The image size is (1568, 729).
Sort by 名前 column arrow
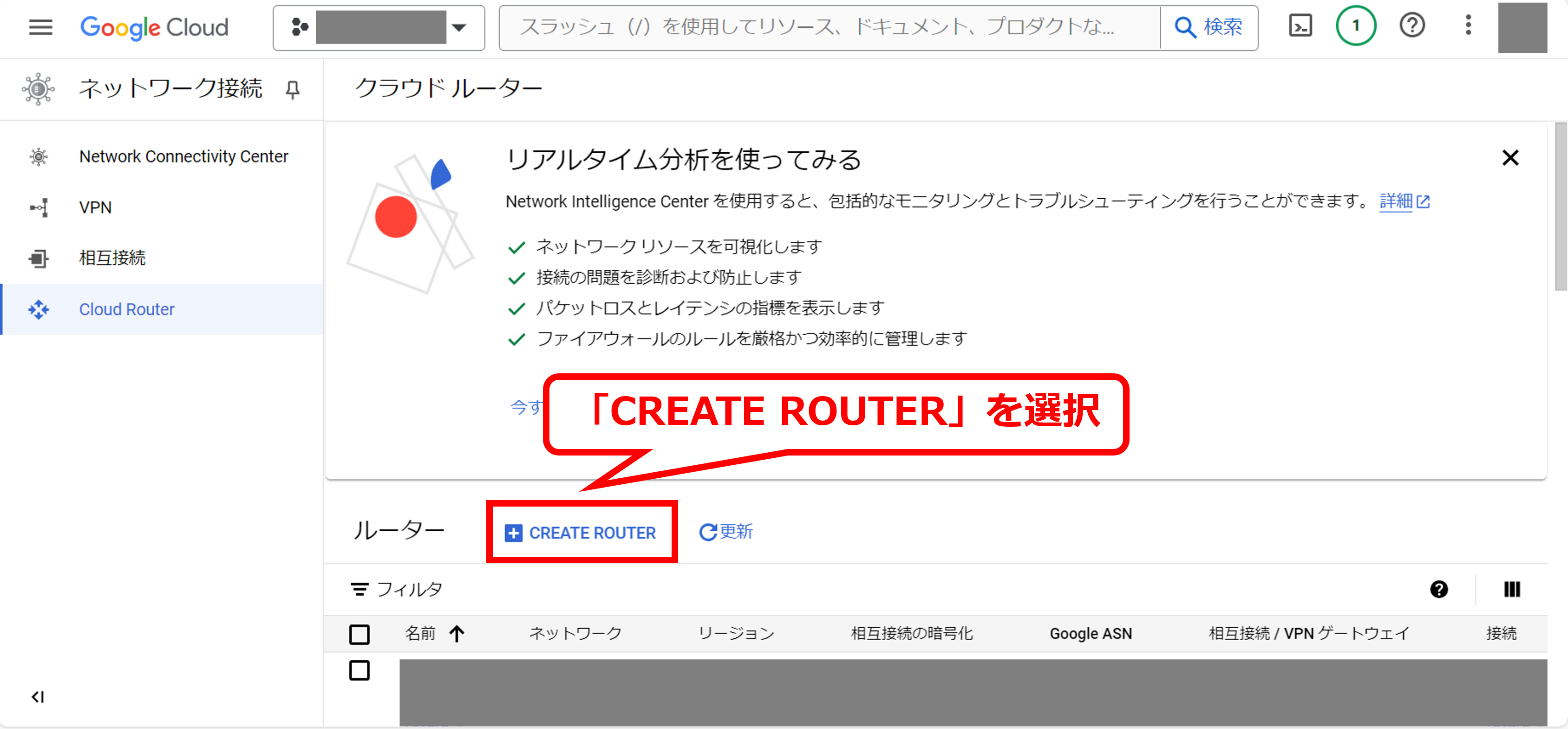click(457, 634)
